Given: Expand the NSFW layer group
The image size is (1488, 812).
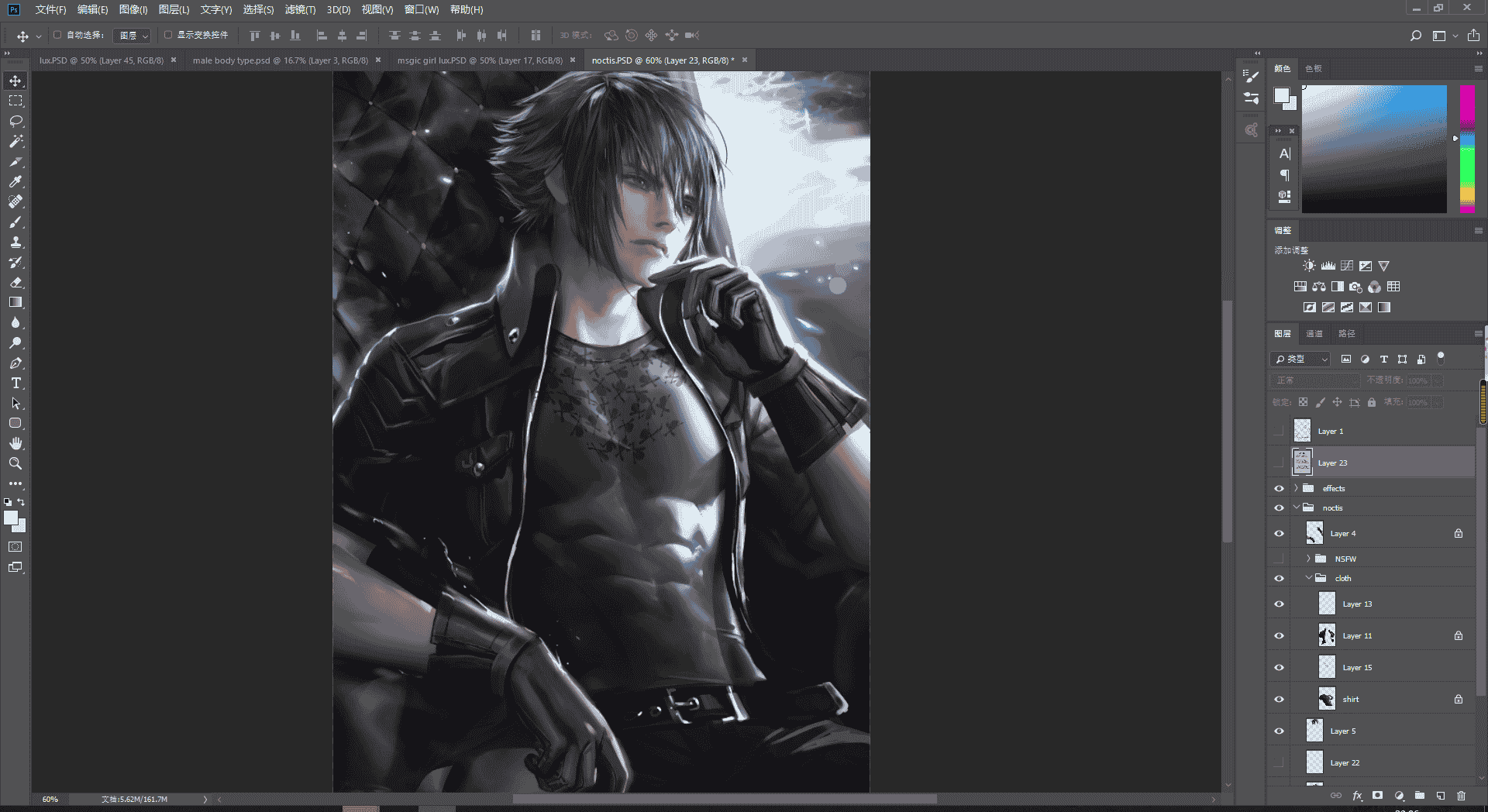Looking at the screenshot, I should 1308,559.
